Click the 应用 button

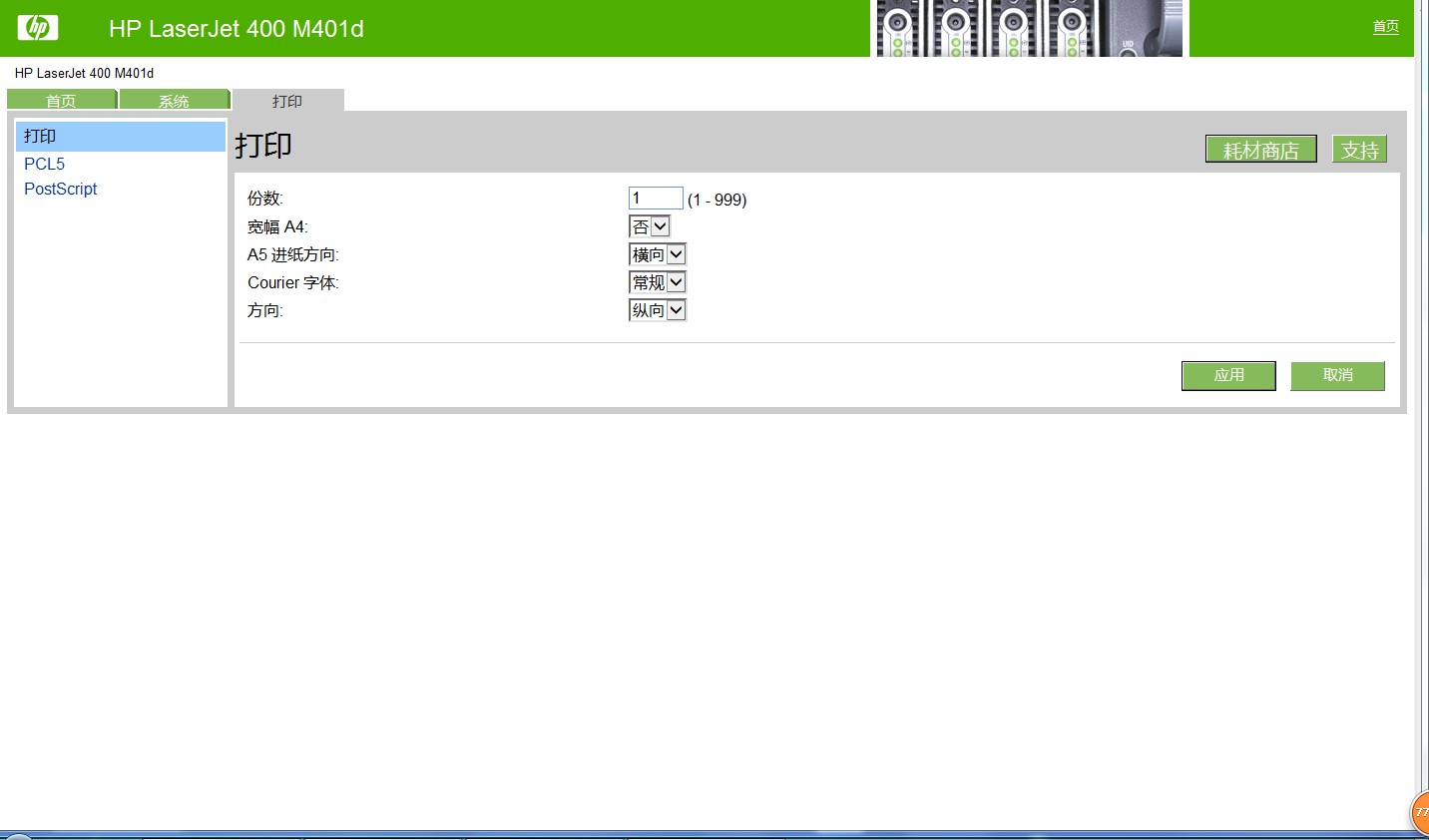(x=1228, y=375)
